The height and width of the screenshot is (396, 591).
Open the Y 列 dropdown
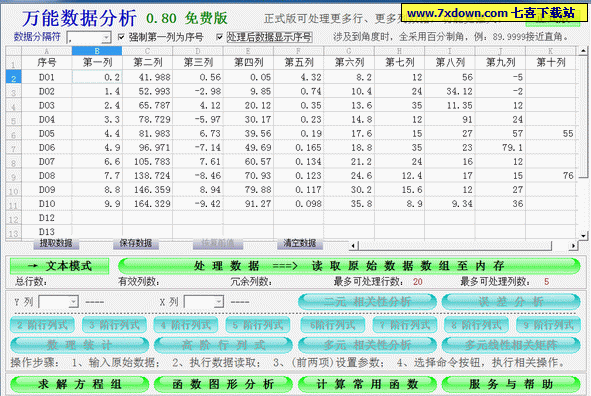coord(74,302)
